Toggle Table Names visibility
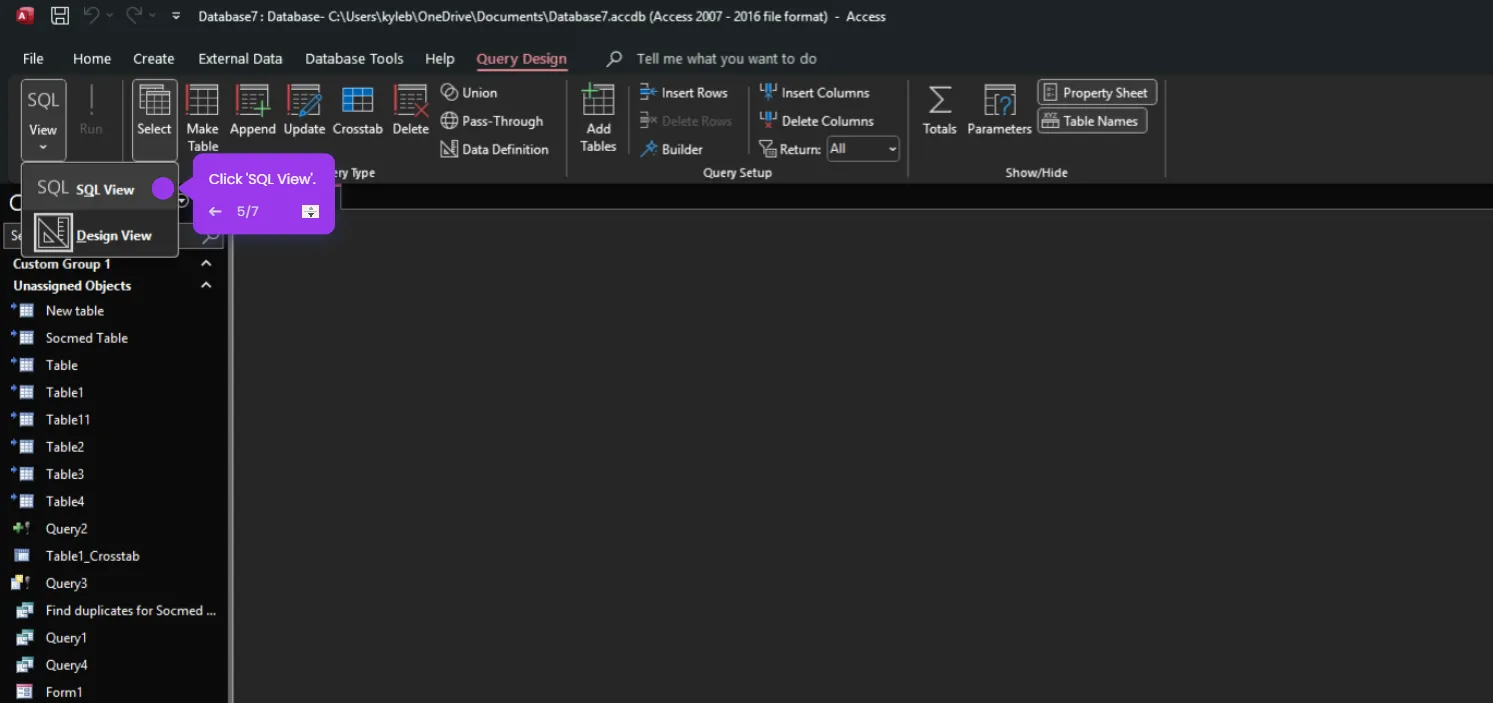 (x=1091, y=120)
